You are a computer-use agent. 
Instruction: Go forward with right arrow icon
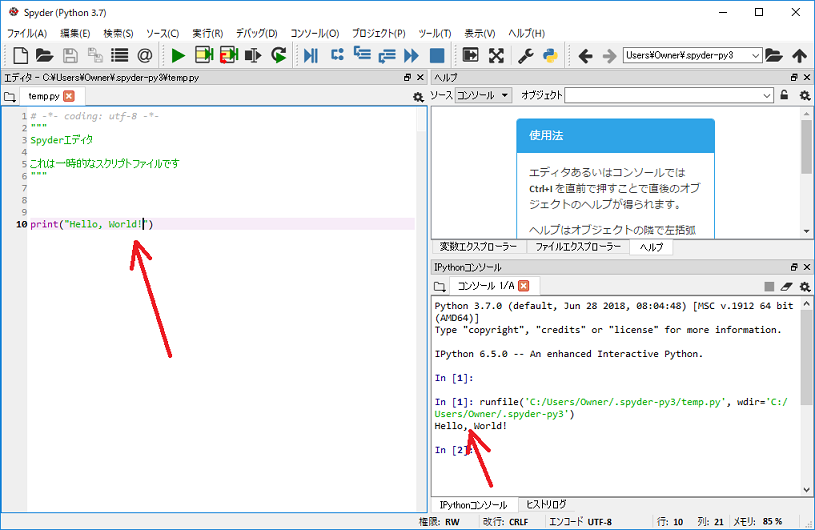(609, 55)
